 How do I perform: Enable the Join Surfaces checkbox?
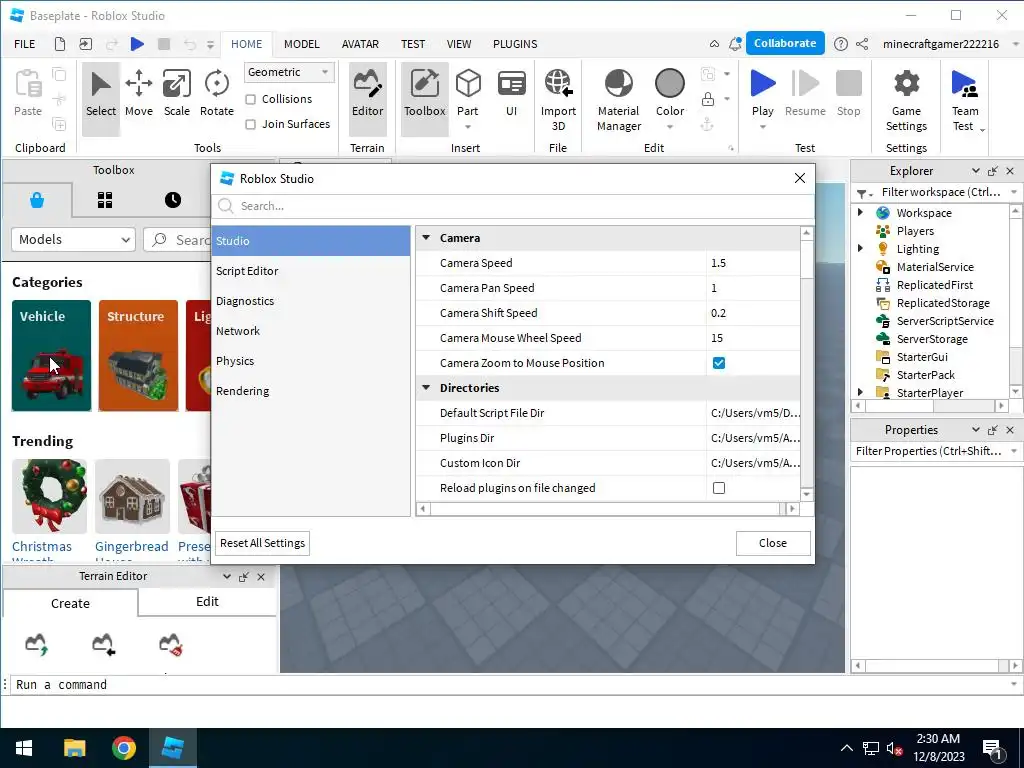tap(250, 124)
